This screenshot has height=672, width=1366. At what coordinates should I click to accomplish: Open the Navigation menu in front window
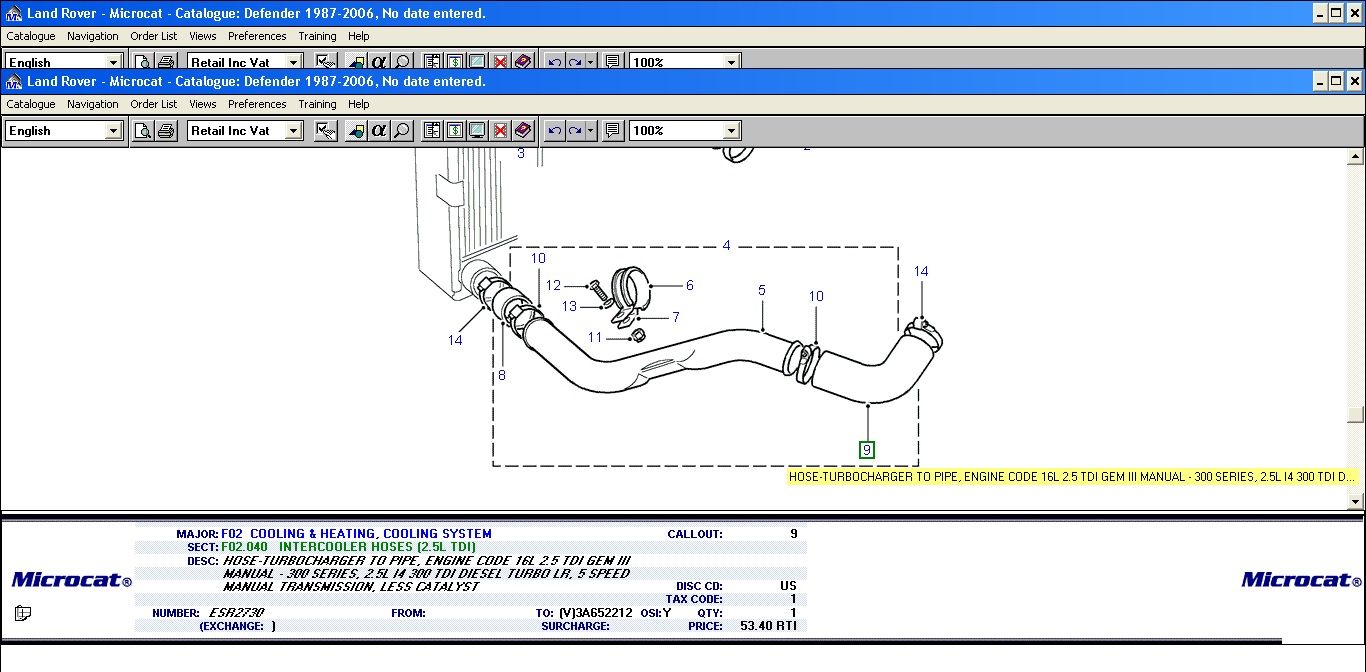[93, 104]
